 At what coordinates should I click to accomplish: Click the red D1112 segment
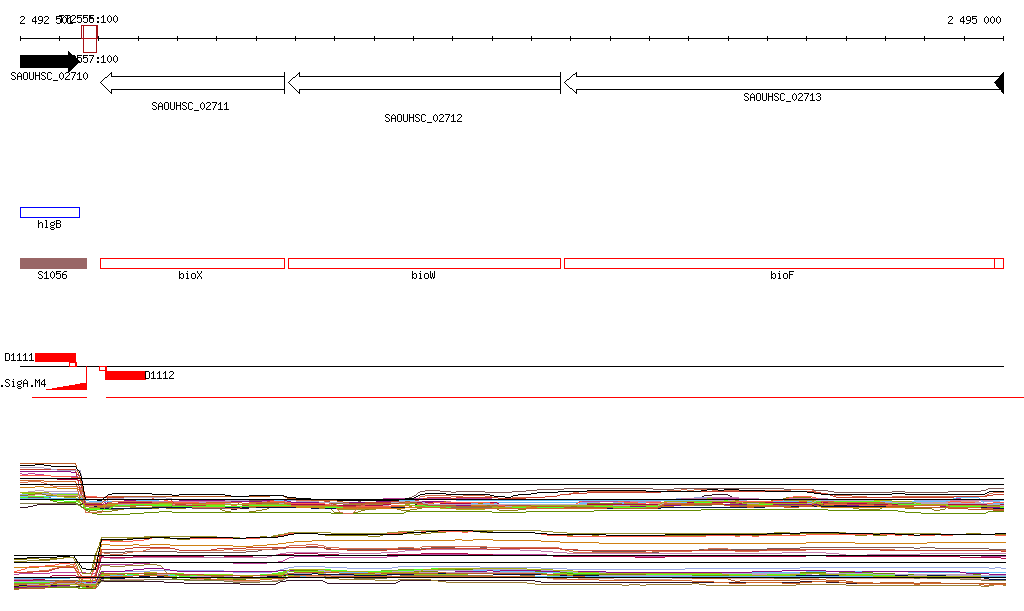click(x=125, y=375)
